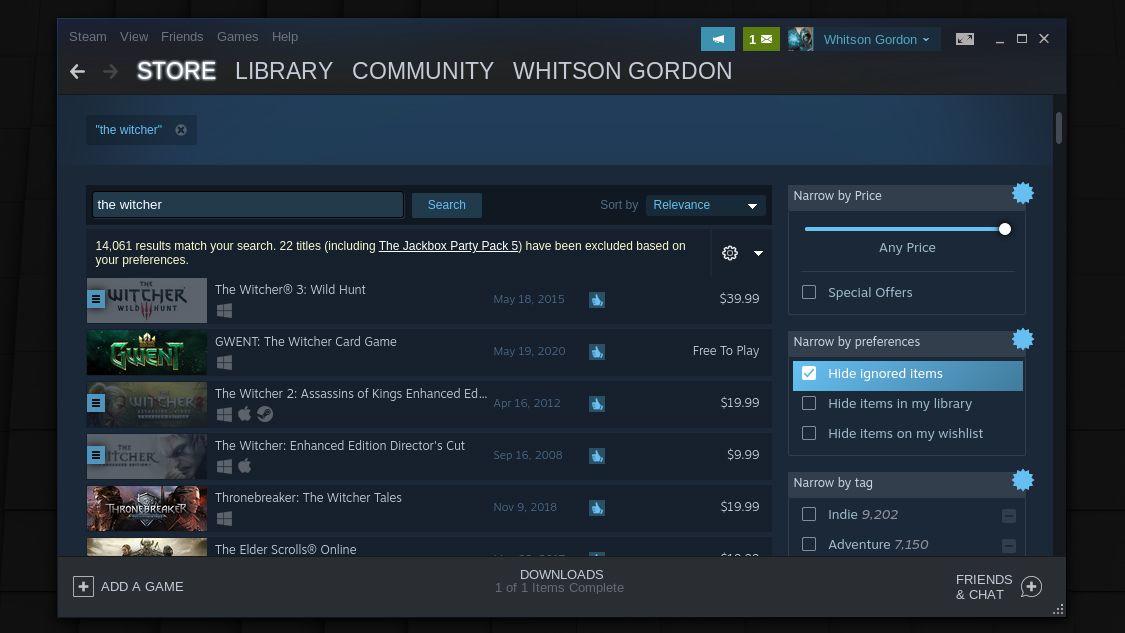Uncheck Hide ignored items

pyautogui.click(x=809, y=373)
